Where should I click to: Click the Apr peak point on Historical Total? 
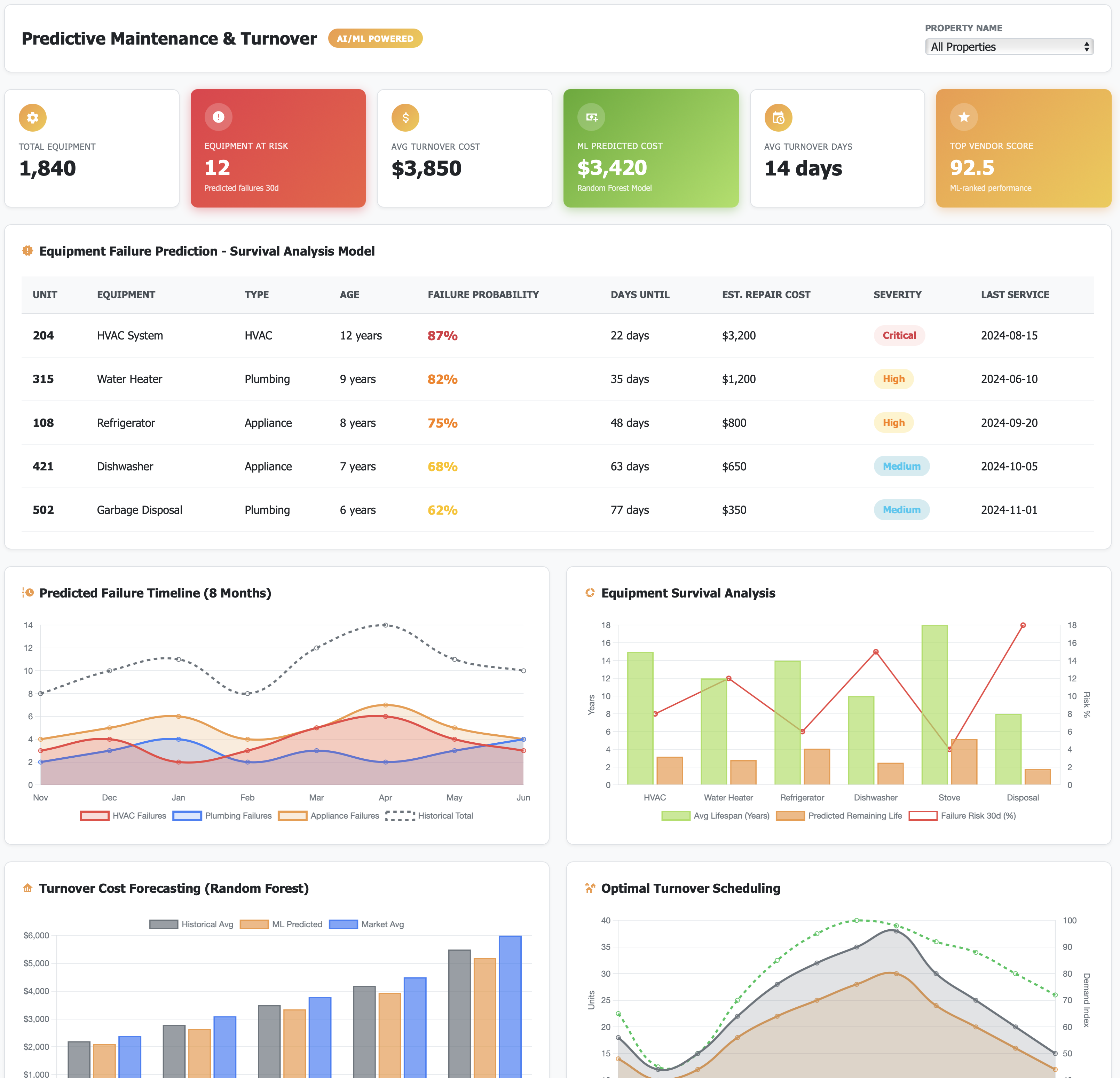pyautogui.click(x=385, y=625)
